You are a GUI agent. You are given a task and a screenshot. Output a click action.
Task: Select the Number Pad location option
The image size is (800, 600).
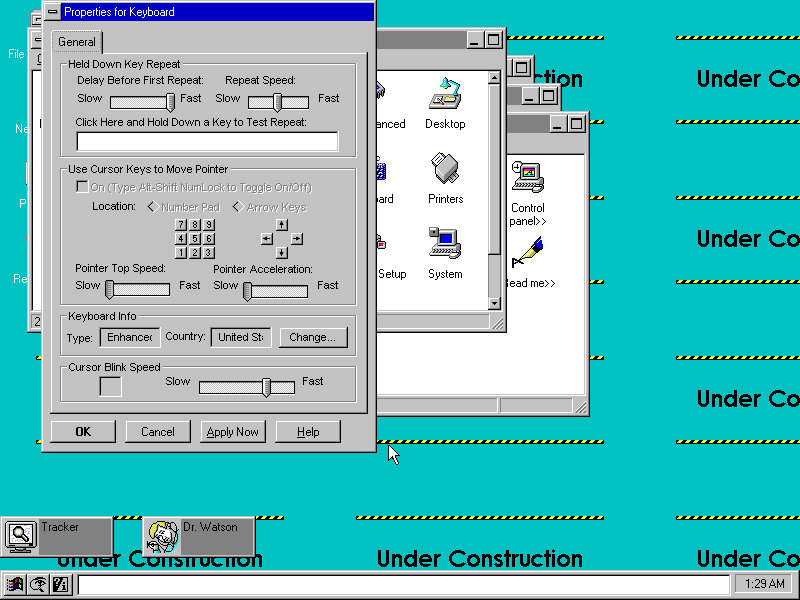coord(152,207)
